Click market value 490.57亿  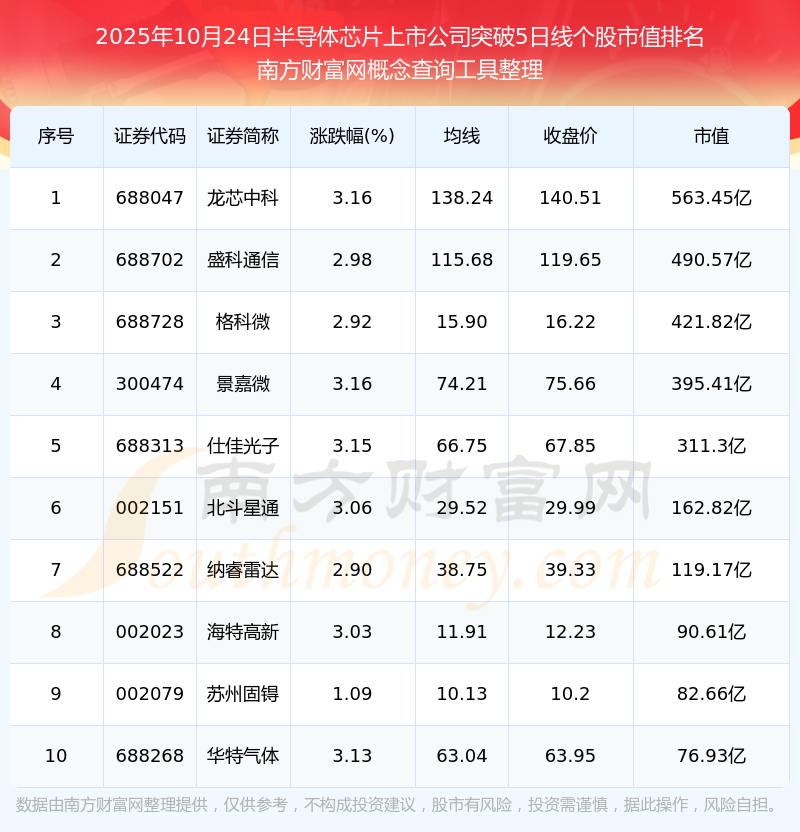tap(711, 260)
